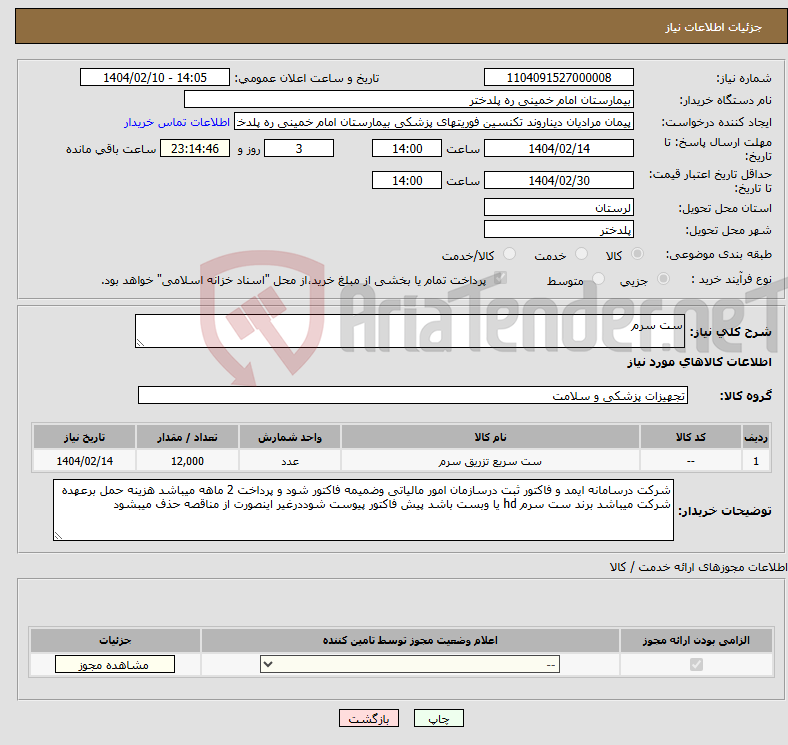Click the ست سریع تزریق سرم table row

tap(490, 461)
